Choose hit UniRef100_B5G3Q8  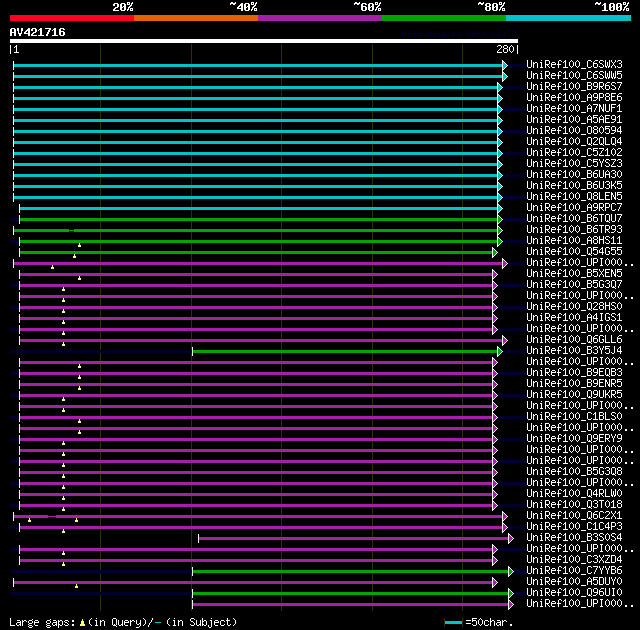point(574,472)
